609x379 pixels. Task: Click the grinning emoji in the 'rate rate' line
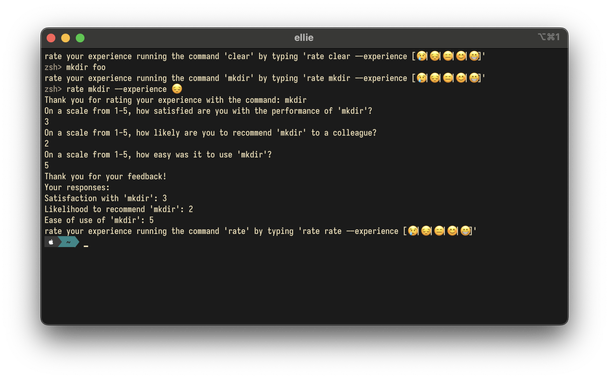pyautogui.click(x=465, y=231)
